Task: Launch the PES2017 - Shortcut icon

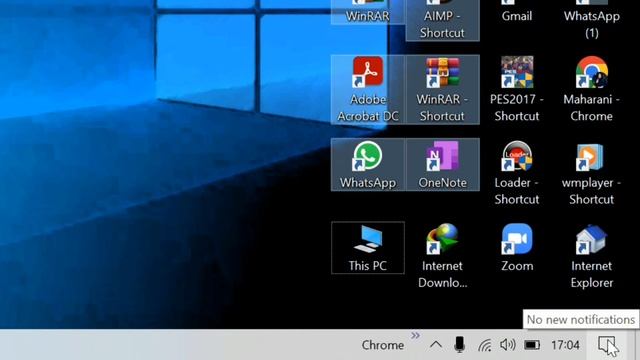Action: [x=517, y=89]
